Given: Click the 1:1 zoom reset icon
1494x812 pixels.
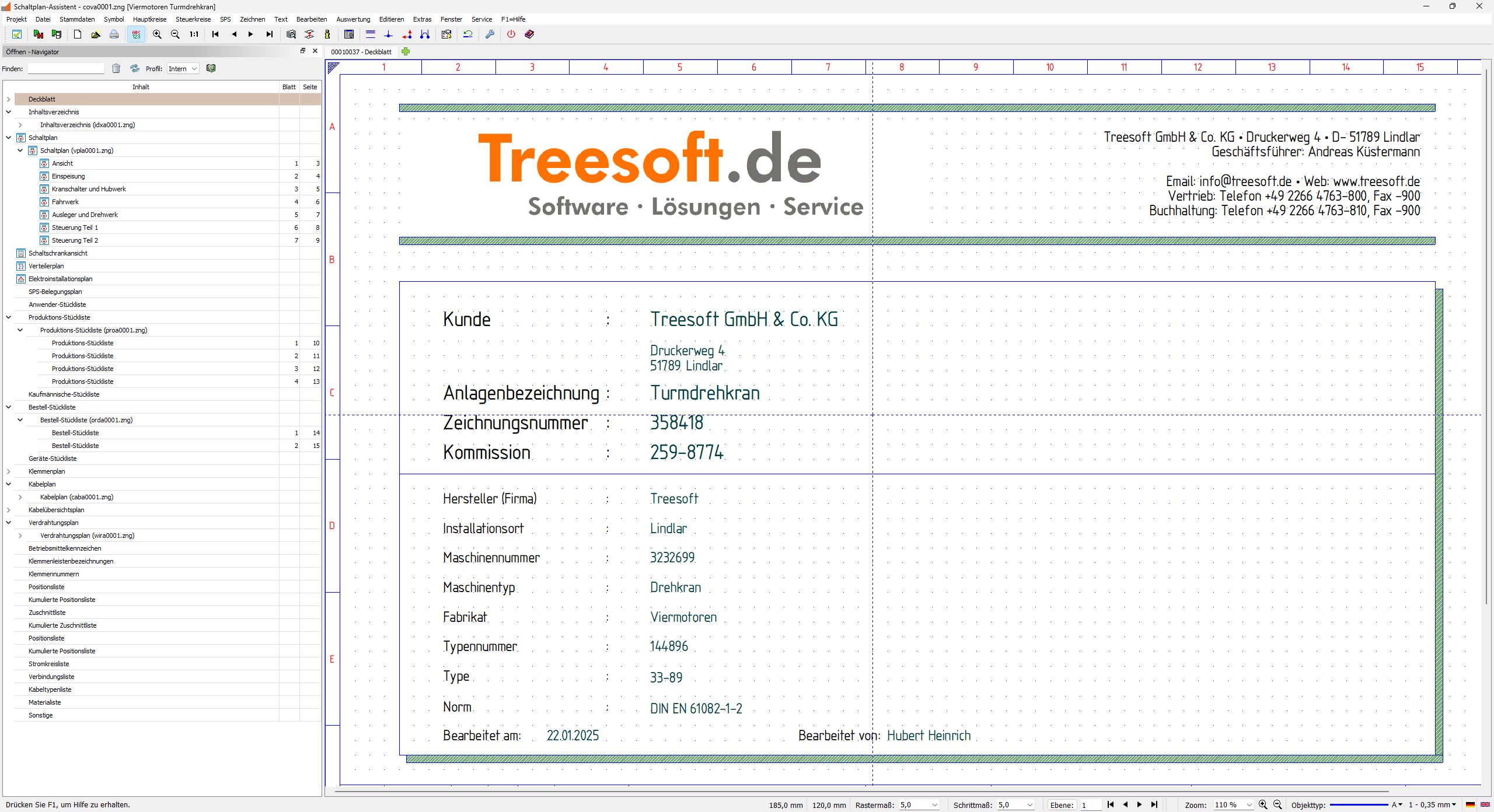Looking at the screenshot, I should [194, 34].
